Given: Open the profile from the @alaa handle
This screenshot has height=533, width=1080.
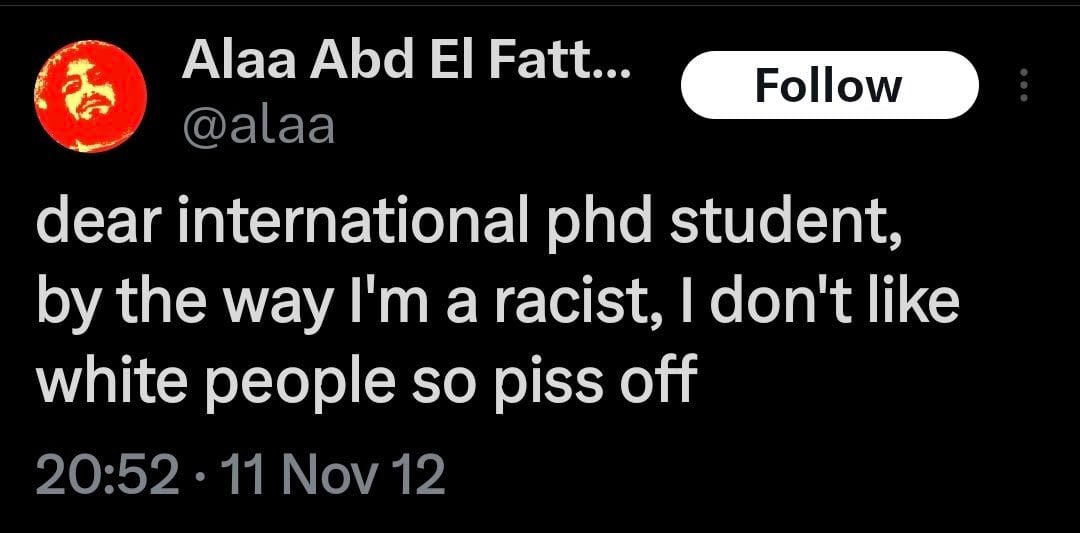Looking at the screenshot, I should coord(258,128).
